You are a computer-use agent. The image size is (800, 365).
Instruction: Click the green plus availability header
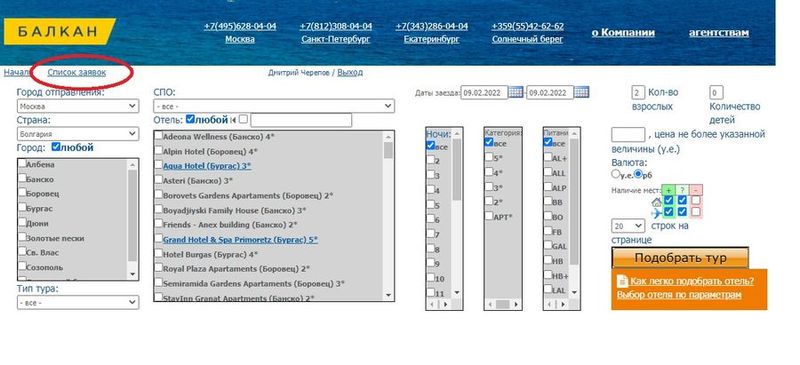pyautogui.click(x=668, y=189)
